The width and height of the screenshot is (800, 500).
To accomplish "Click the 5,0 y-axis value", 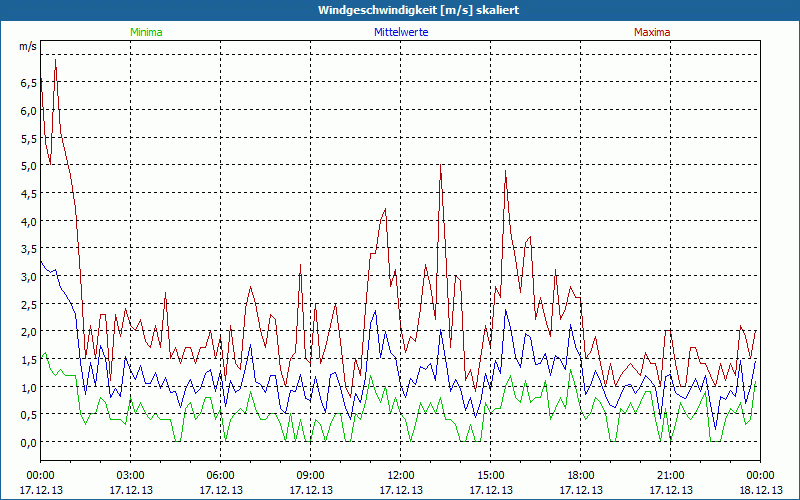I will (x=28, y=166).
